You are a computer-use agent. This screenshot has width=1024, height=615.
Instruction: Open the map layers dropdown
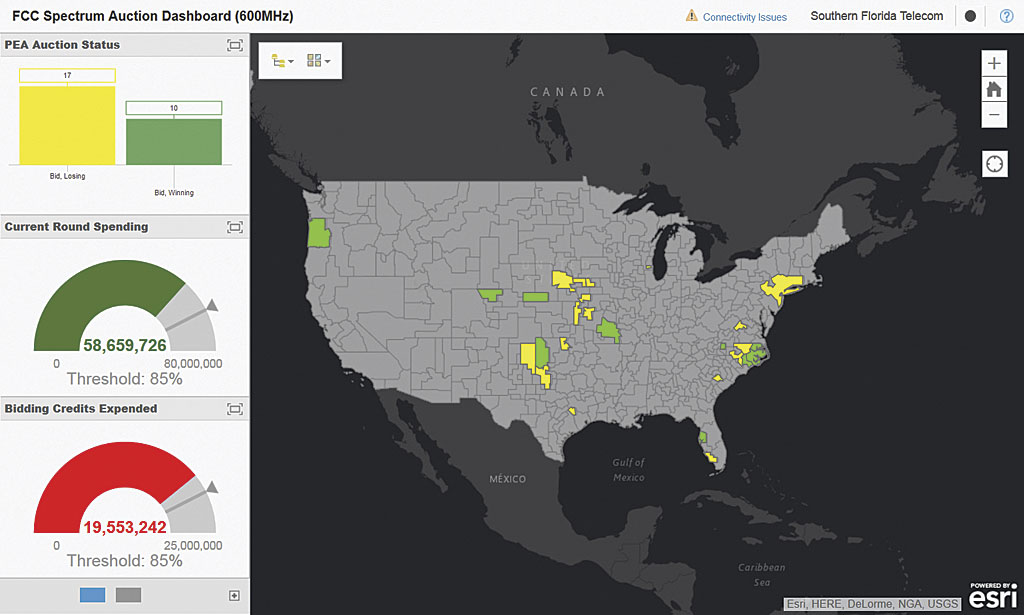point(283,61)
